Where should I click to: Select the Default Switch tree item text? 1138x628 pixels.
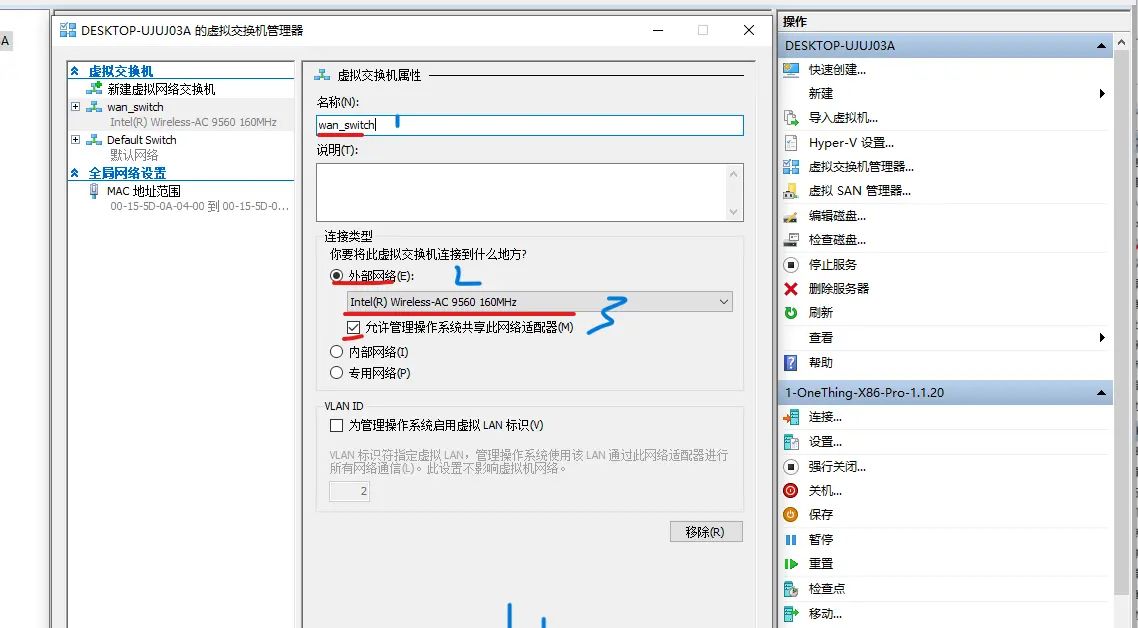pos(142,139)
